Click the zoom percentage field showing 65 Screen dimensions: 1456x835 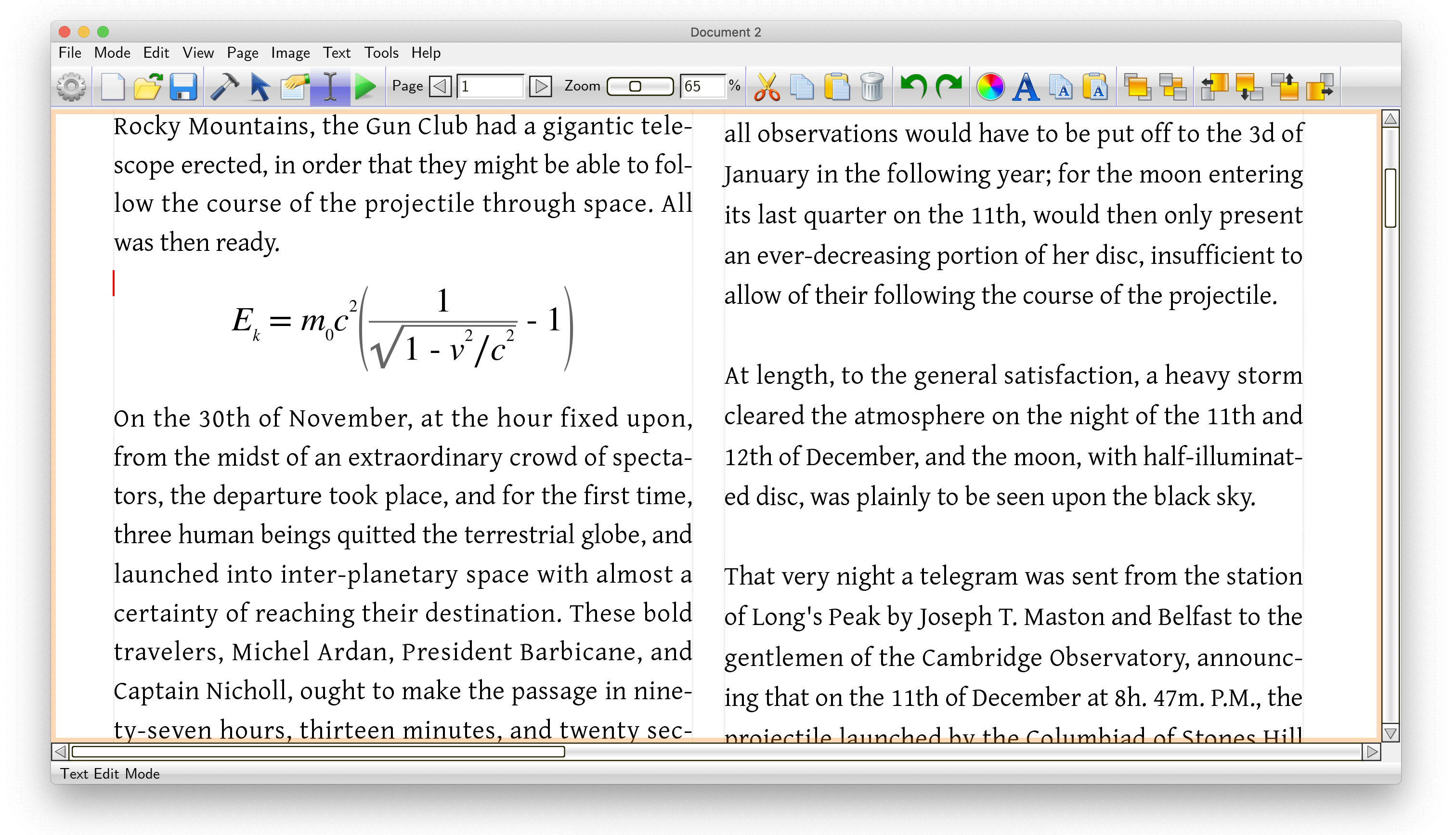point(703,87)
